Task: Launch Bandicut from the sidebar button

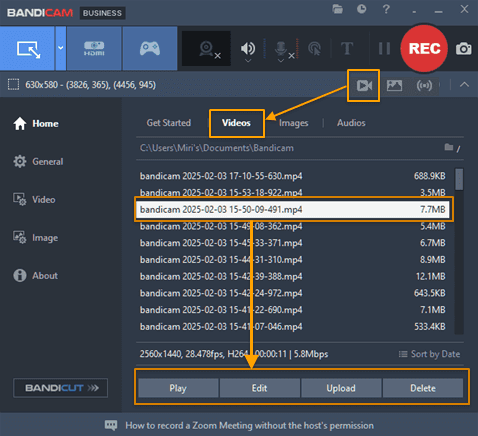Action: pos(60,388)
